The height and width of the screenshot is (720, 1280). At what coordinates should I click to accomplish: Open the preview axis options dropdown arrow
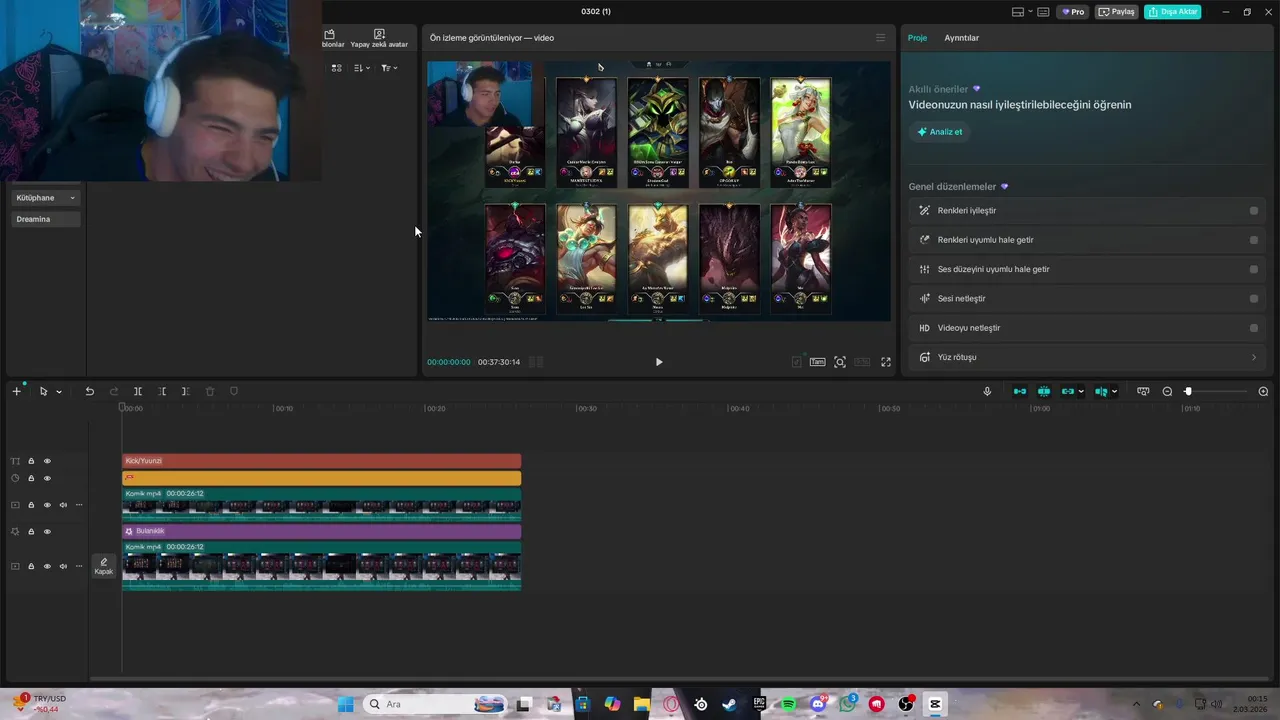(1114, 392)
